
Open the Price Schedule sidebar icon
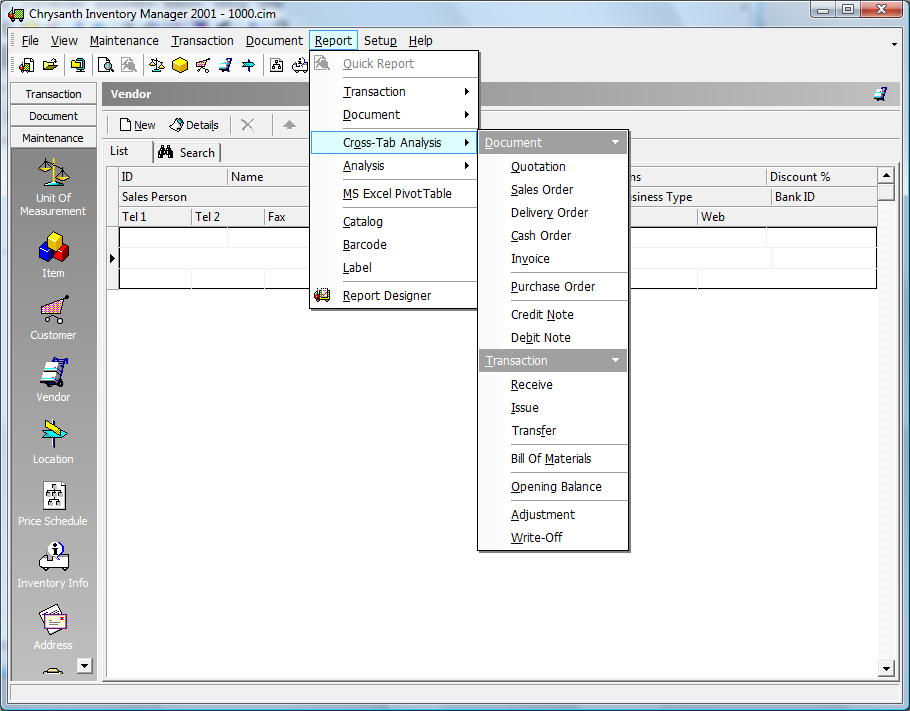[x=53, y=496]
